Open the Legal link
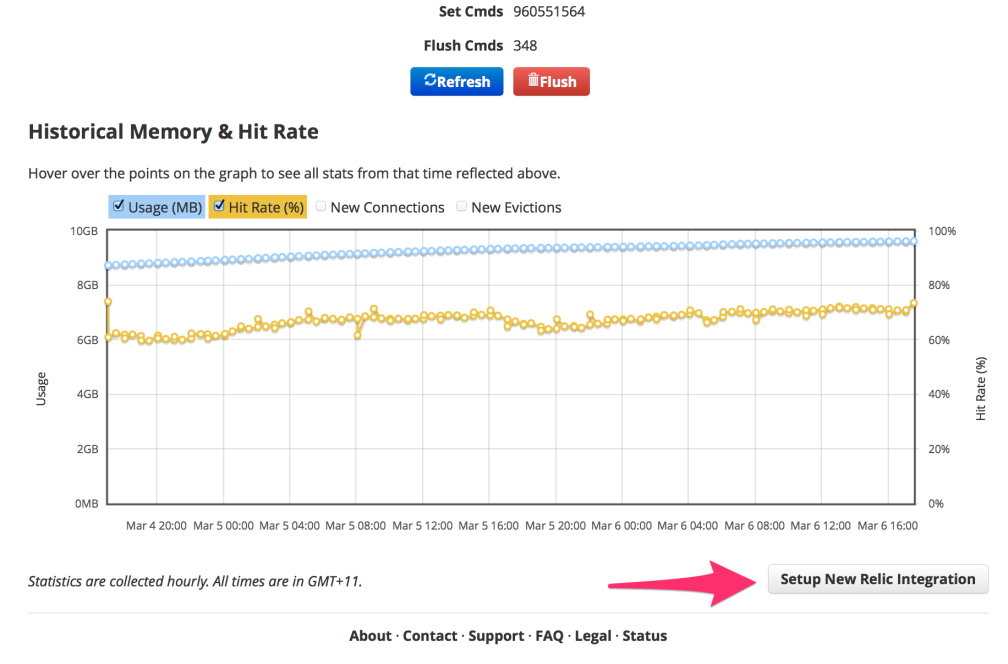The image size is (1008, 664). click(592, 635)
